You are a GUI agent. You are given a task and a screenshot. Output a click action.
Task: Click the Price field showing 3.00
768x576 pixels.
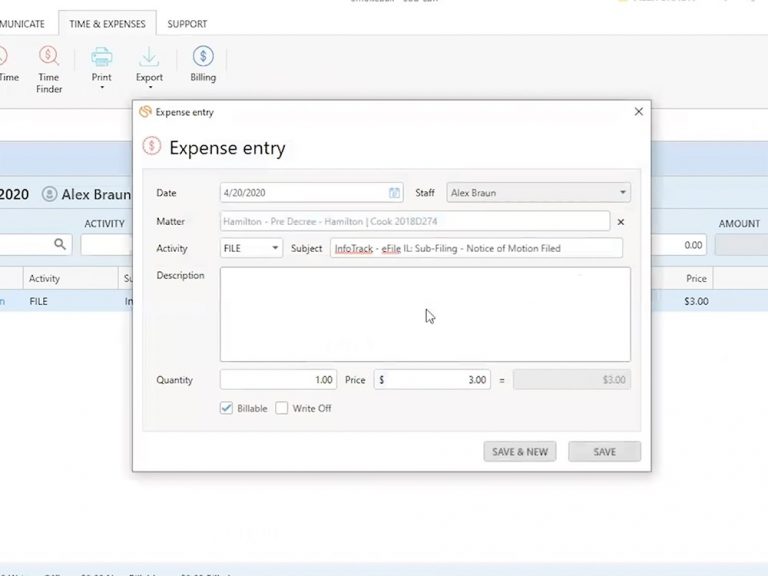[x=432, y=380]
